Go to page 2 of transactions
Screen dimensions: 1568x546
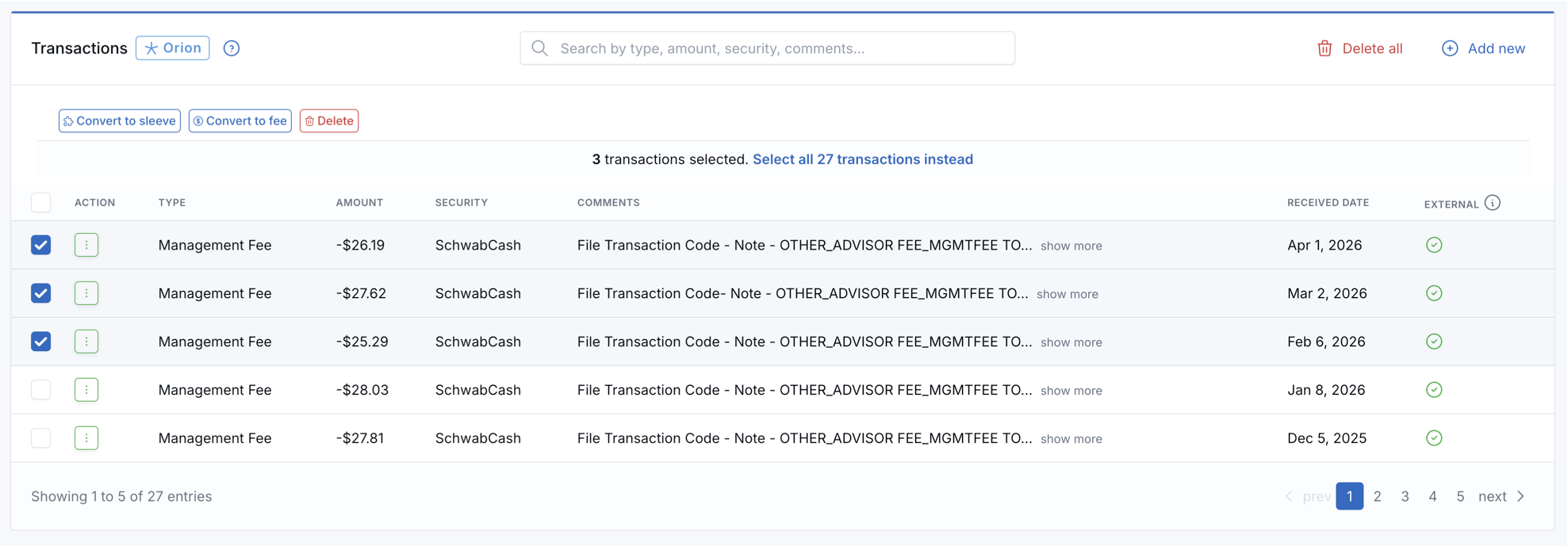coord(1378,496)
